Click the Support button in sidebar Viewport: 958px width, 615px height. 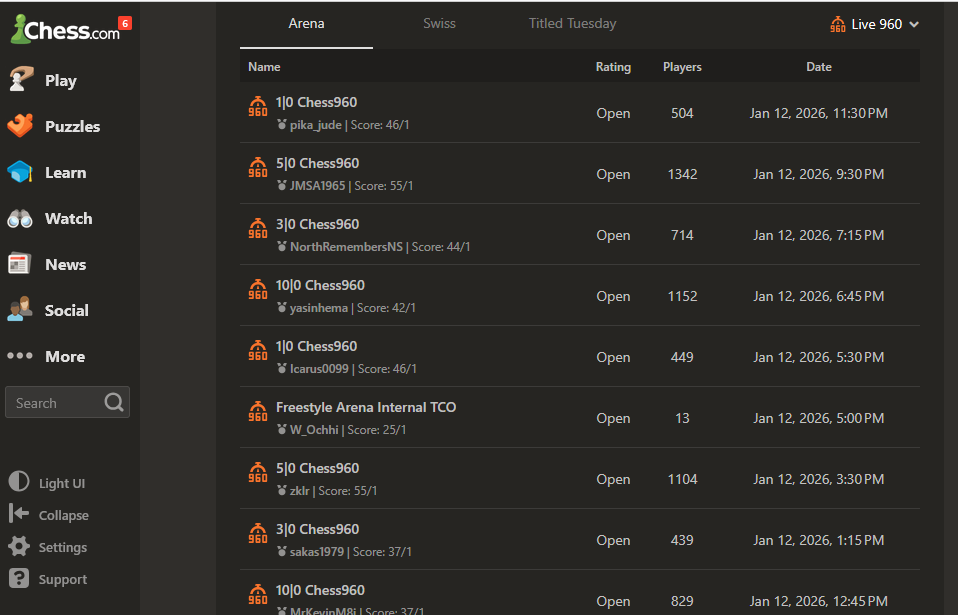[x=49, y=579]
